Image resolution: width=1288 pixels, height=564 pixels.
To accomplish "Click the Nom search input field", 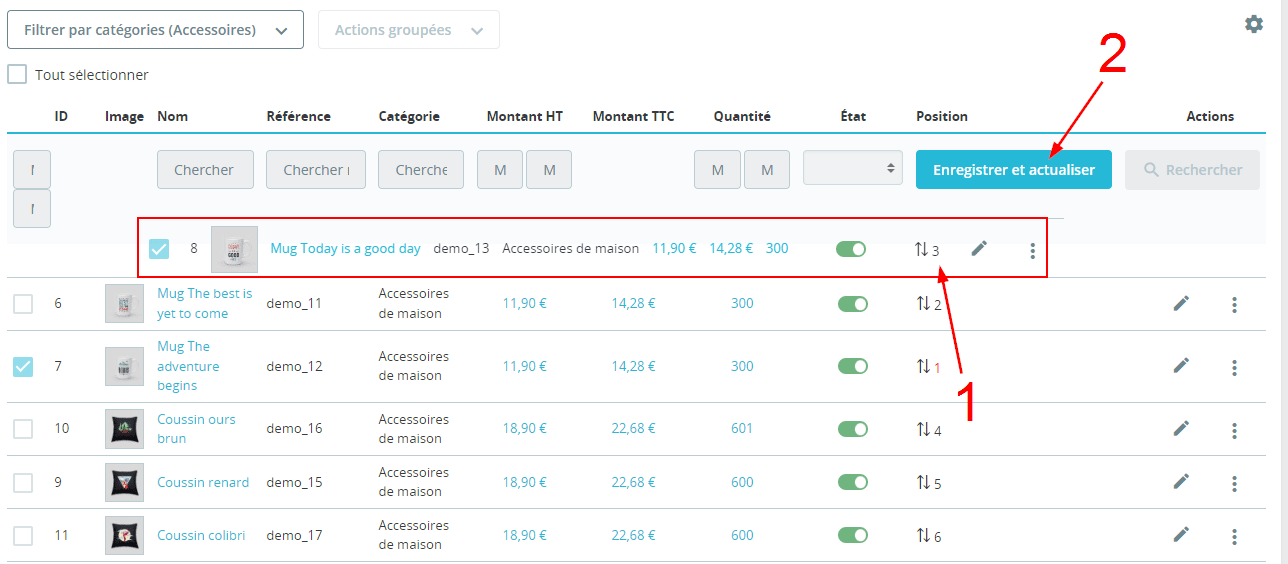I will [x=205, y=170].
